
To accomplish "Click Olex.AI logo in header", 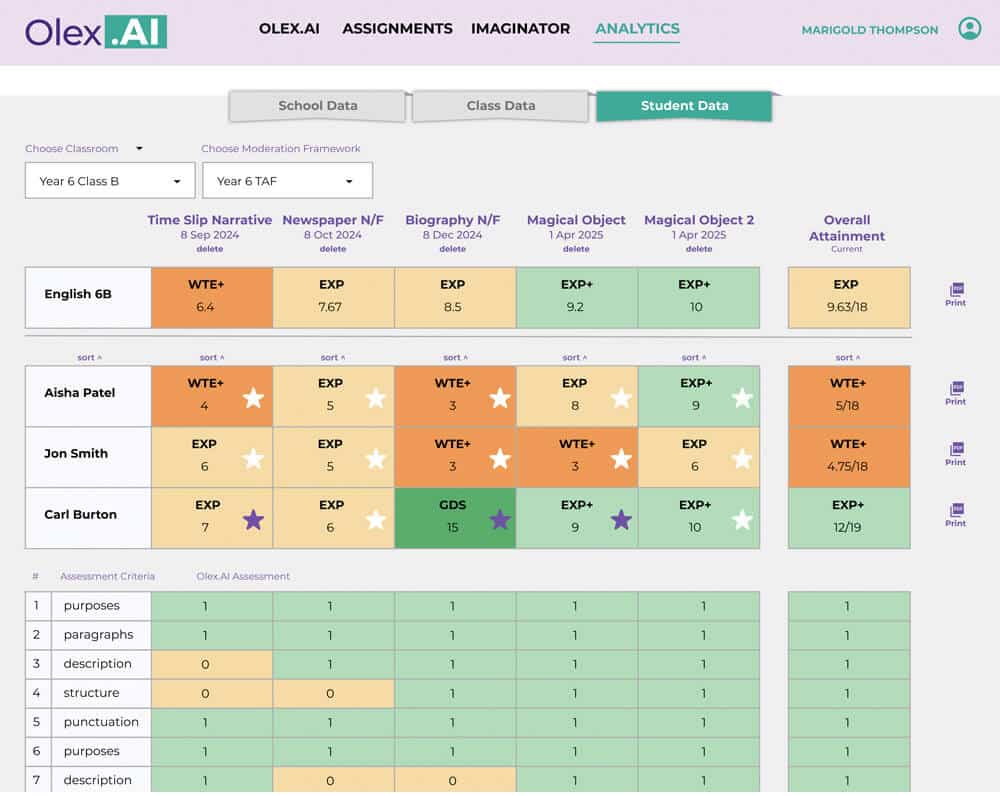I will click(x=96, y=32).
